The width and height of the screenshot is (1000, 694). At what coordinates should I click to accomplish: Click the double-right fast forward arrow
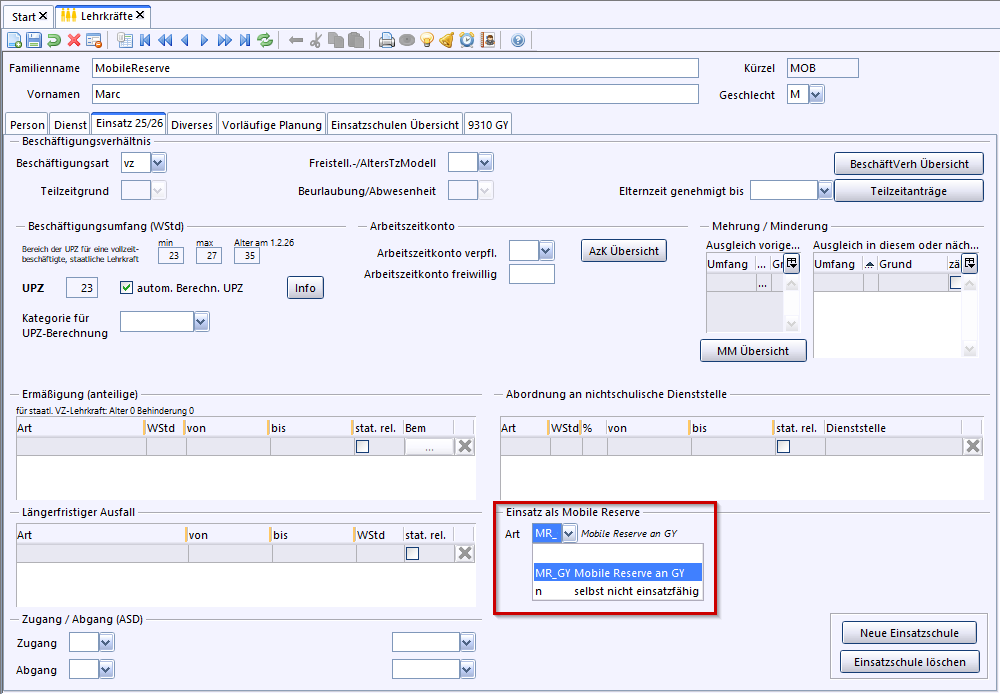[224, 40]
